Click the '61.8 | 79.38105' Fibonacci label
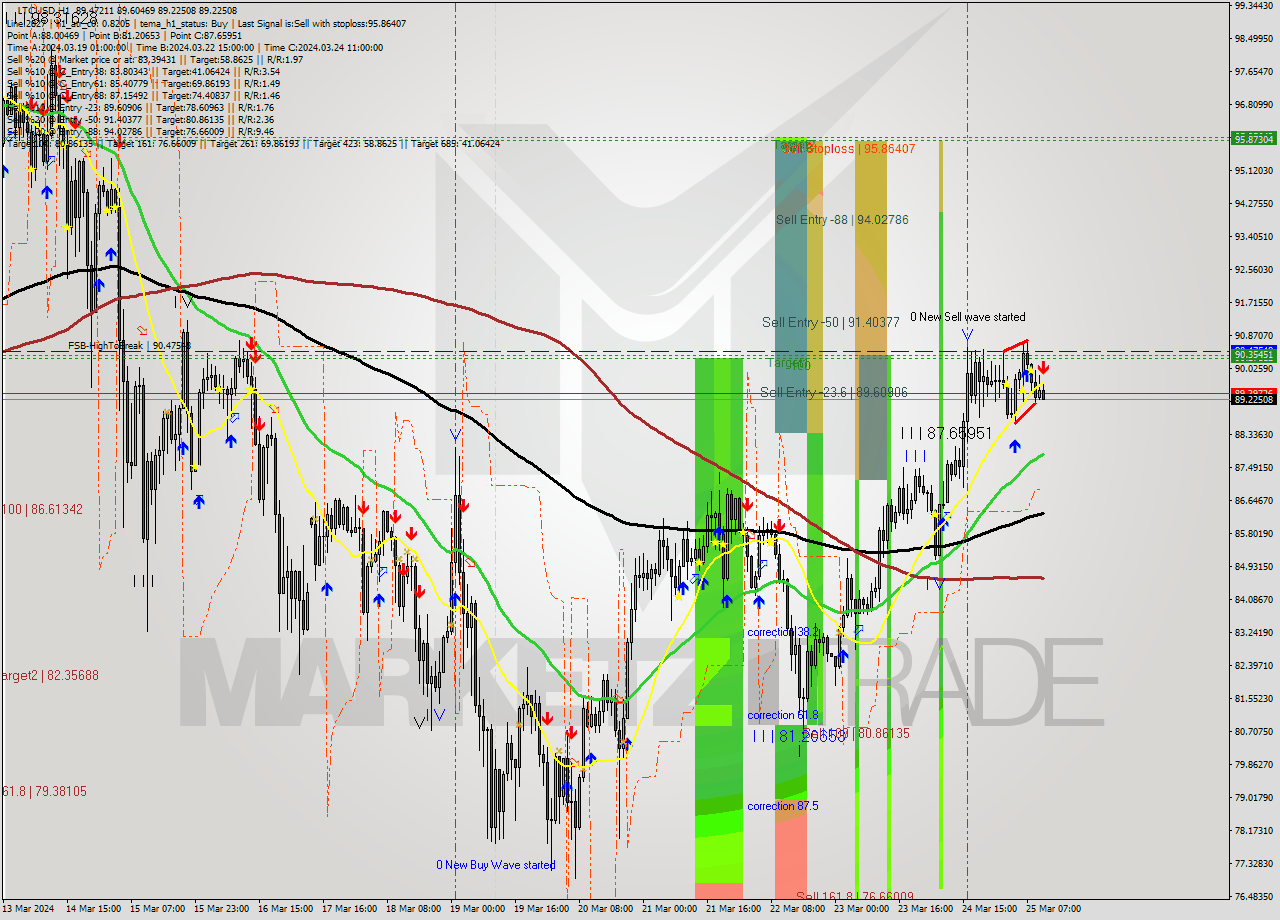The image size is (1280, 920). coord(44,791)
